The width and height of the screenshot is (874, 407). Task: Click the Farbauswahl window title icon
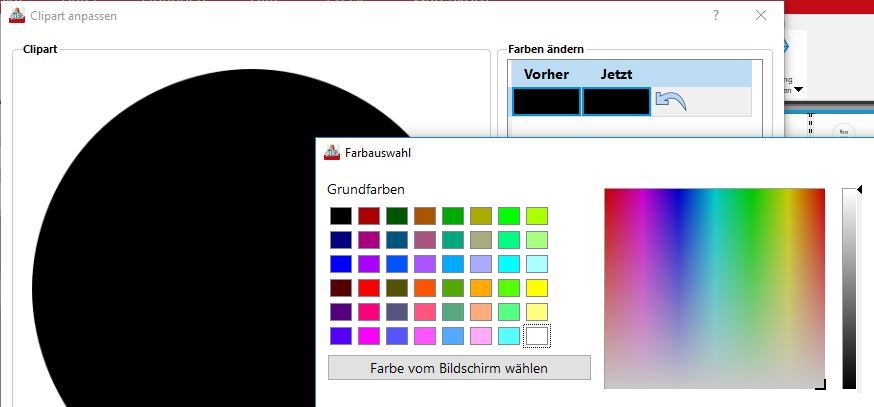coord(332,152)
